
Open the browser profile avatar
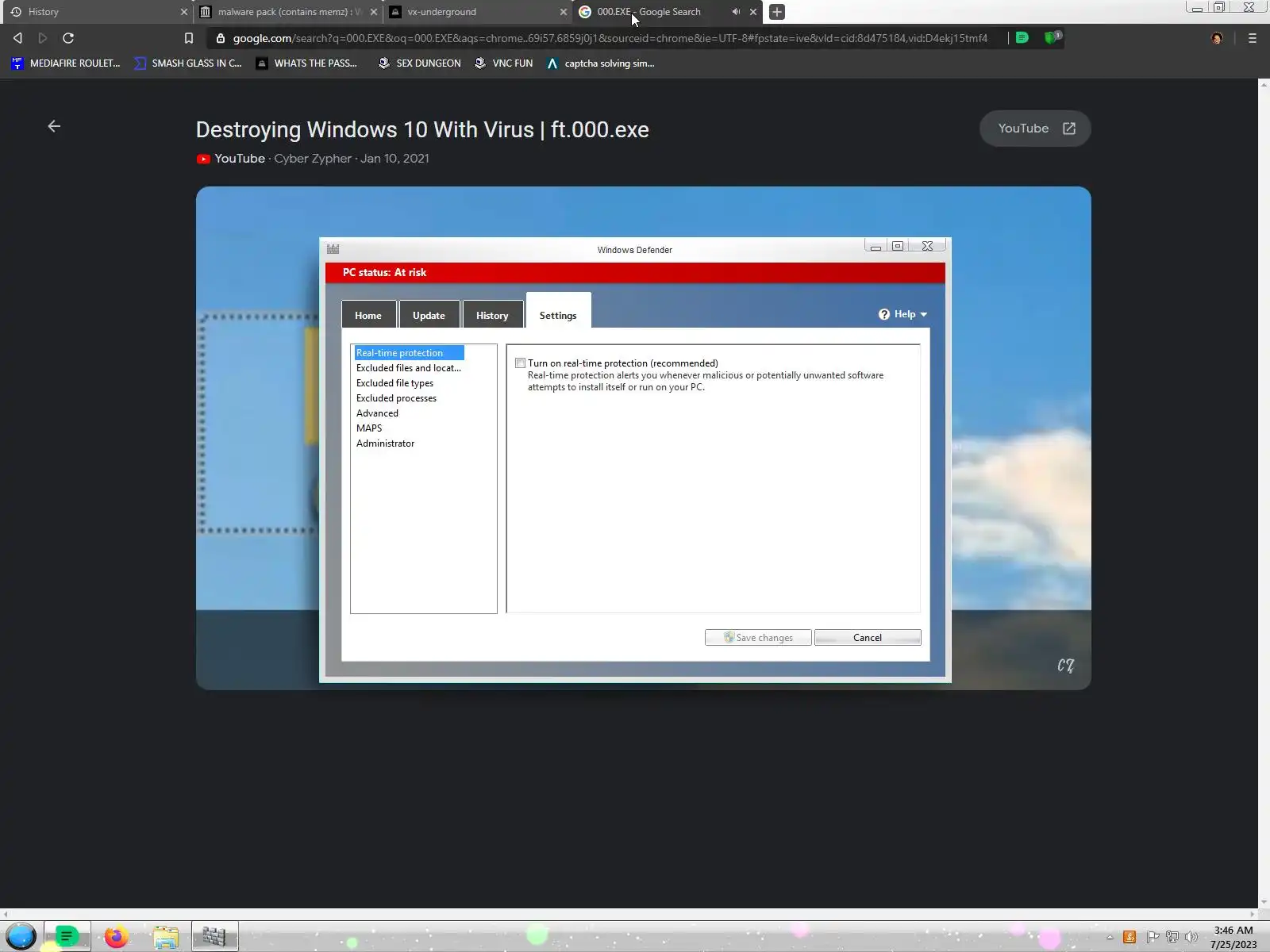[1217, 38]
